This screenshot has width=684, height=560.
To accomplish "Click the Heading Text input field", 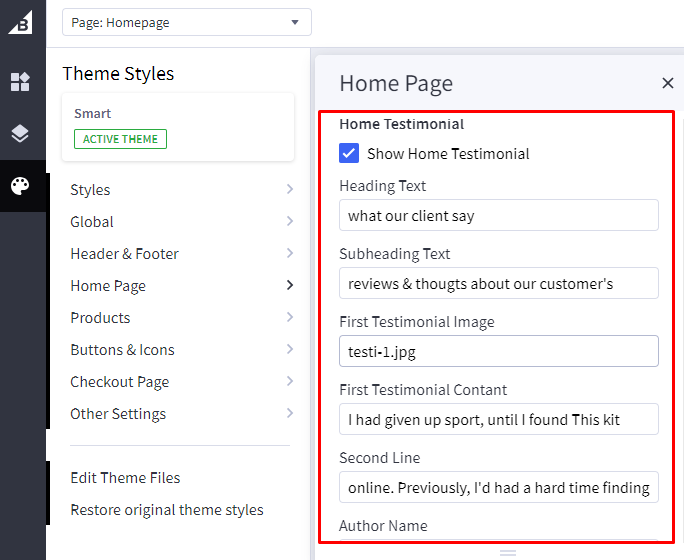I will point(498,215).
